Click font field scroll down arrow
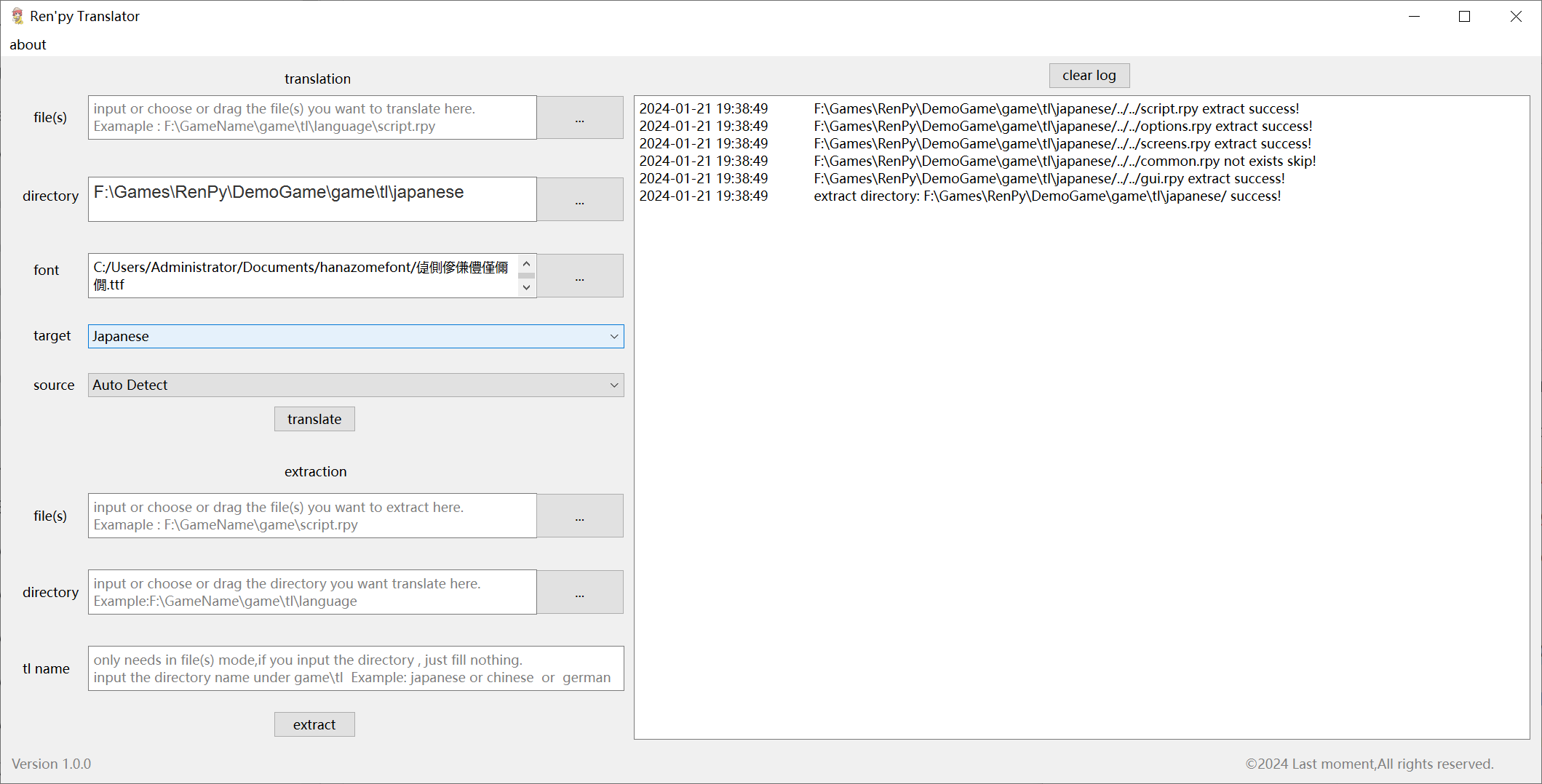The height and width of the screenshot is (784, 1542). pos(527,288)
